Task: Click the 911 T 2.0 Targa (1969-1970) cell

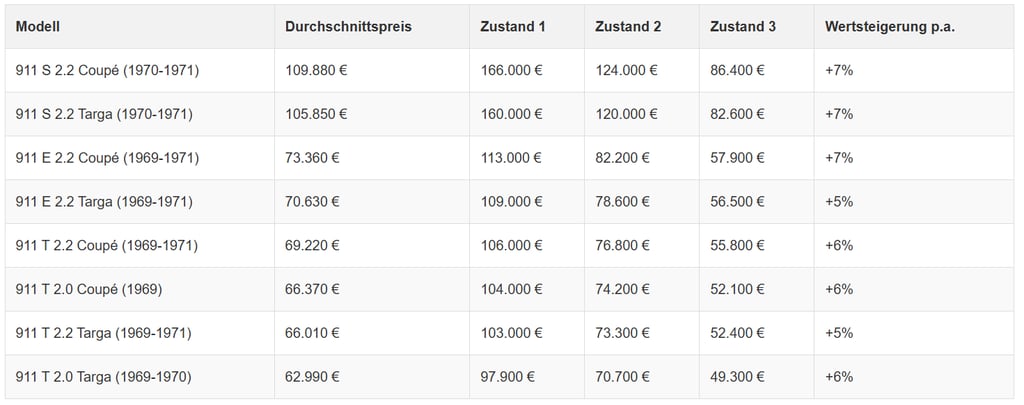Action: tap(140, 377)
